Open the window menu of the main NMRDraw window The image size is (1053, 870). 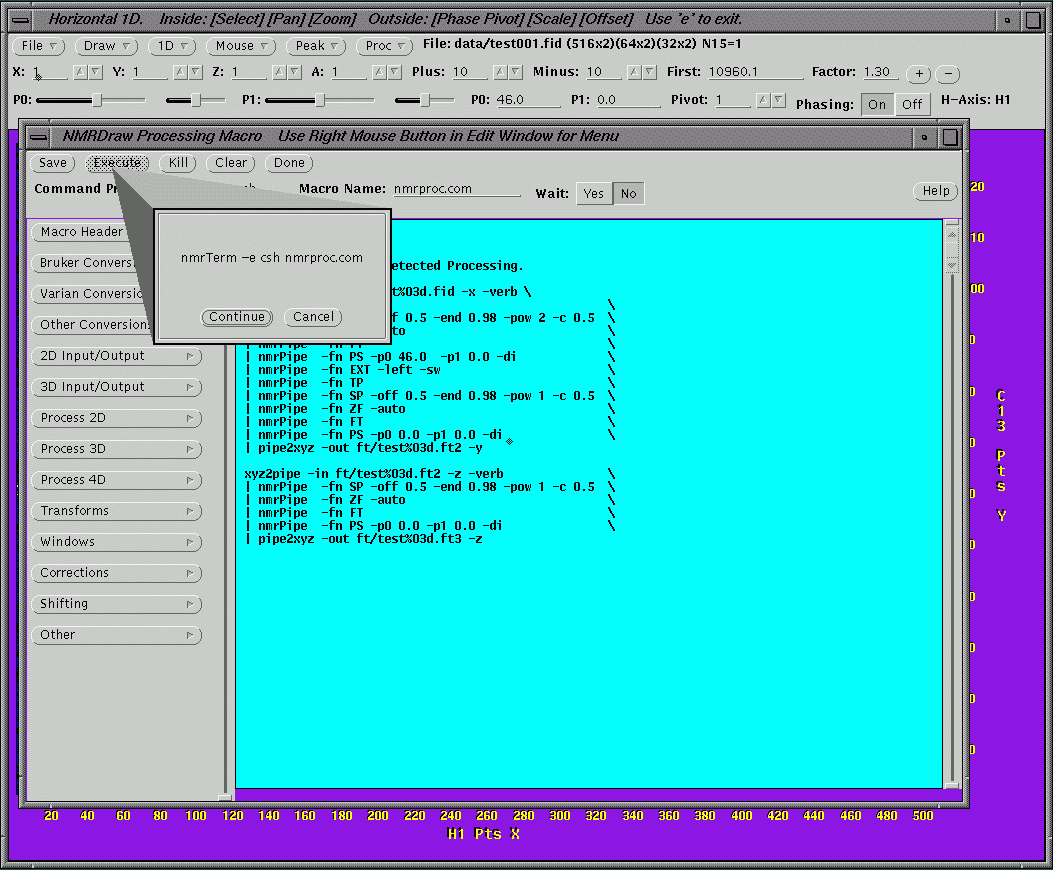(x=21, y=20)
